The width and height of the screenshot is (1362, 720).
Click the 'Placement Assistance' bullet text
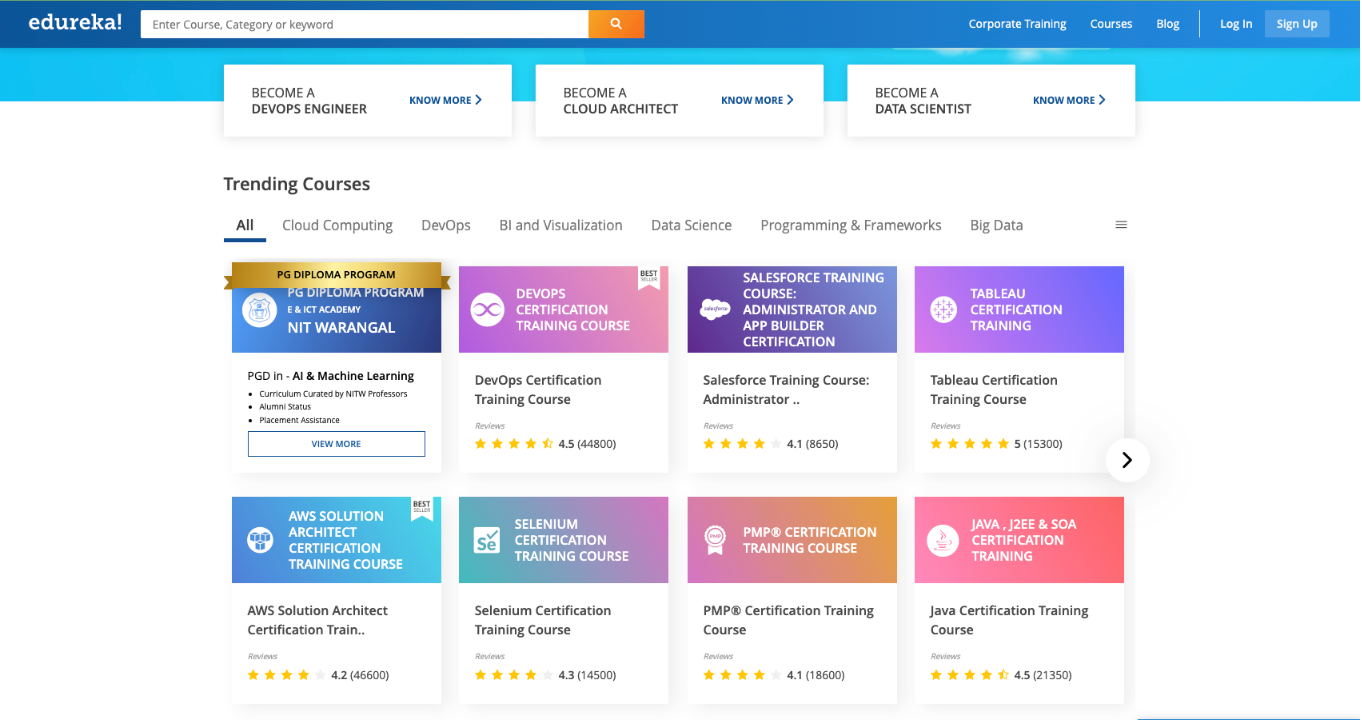[299, 420]
